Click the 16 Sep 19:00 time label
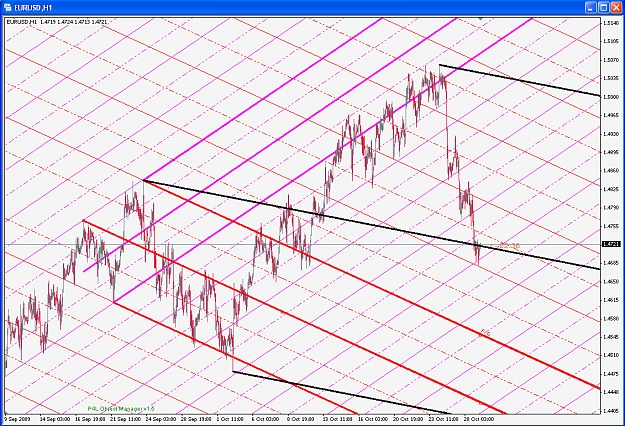Screen dimensions: 625x426 [90, 419]
